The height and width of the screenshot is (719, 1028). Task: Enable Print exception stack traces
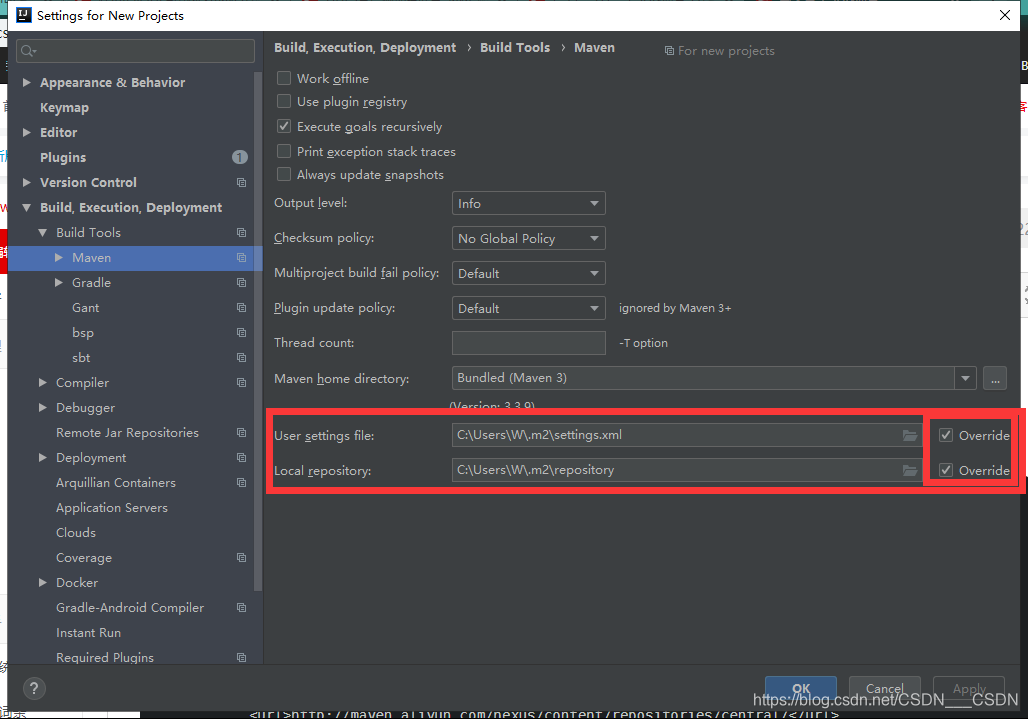284,151
